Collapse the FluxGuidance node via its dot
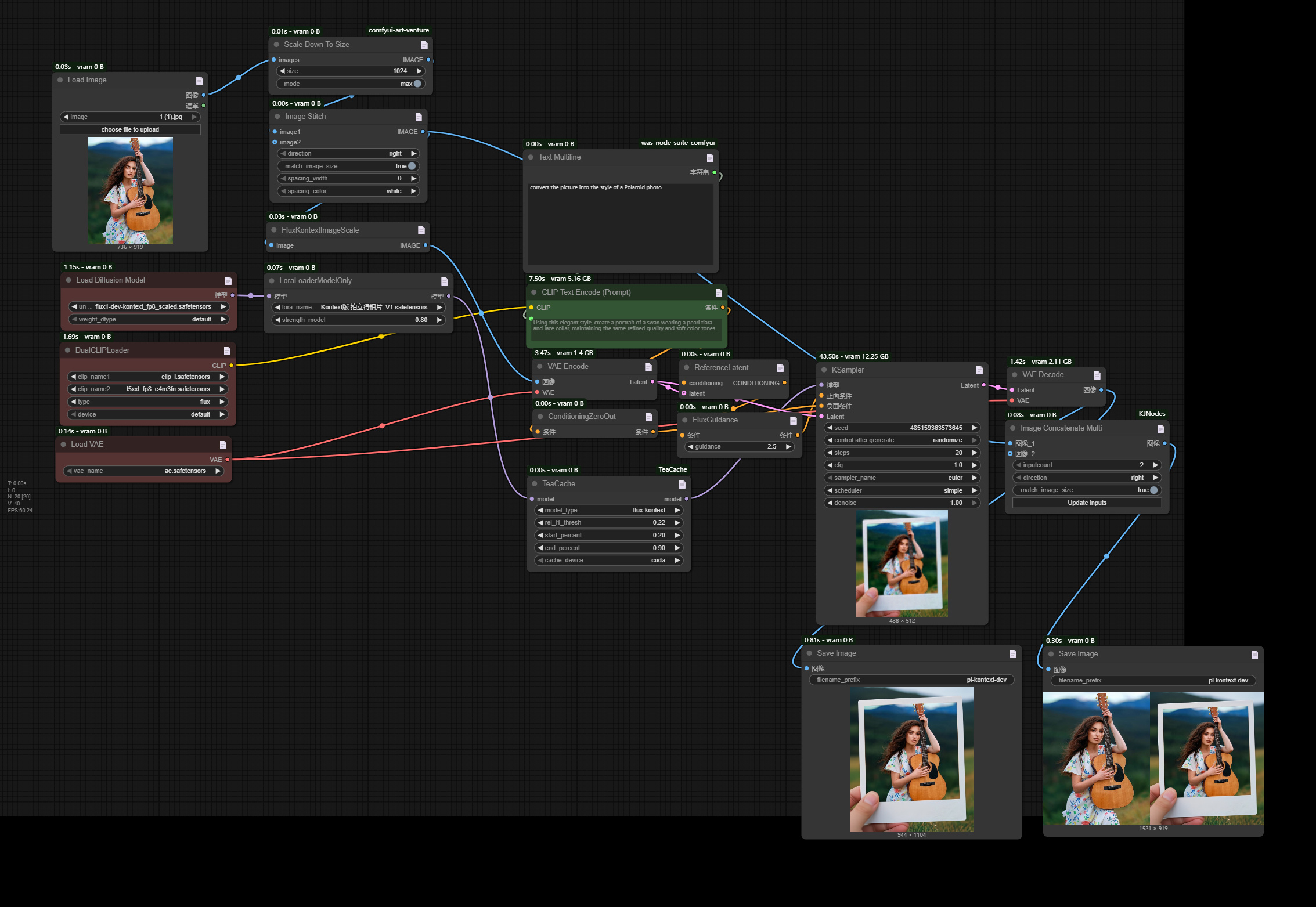The height and width of the screenshot is (907, 1316). coord(685,420)
